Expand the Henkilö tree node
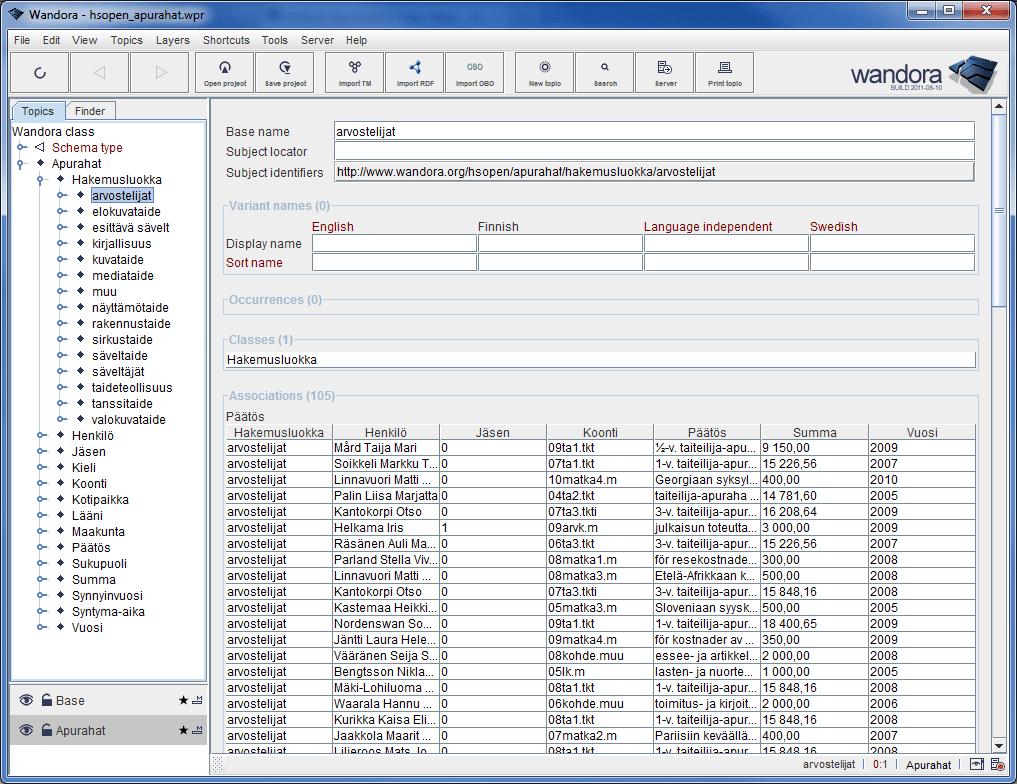The width and height of the screenshot is (1017, 784). 41,436
